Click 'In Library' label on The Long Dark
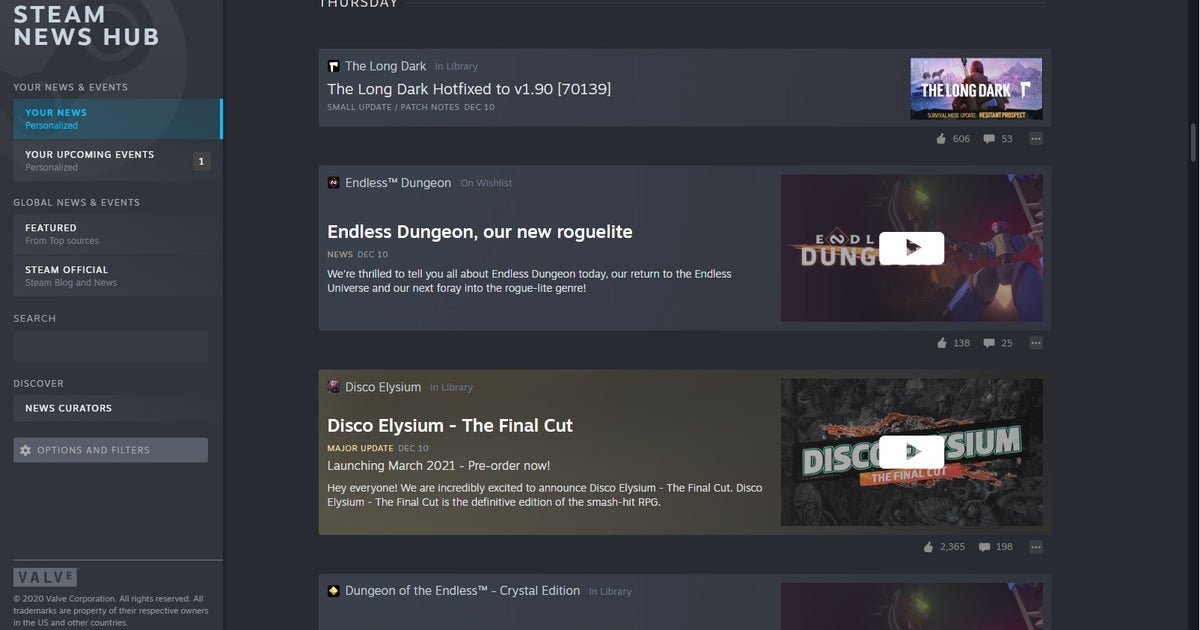The image size is (1200, 630). [x=456, y=67]
